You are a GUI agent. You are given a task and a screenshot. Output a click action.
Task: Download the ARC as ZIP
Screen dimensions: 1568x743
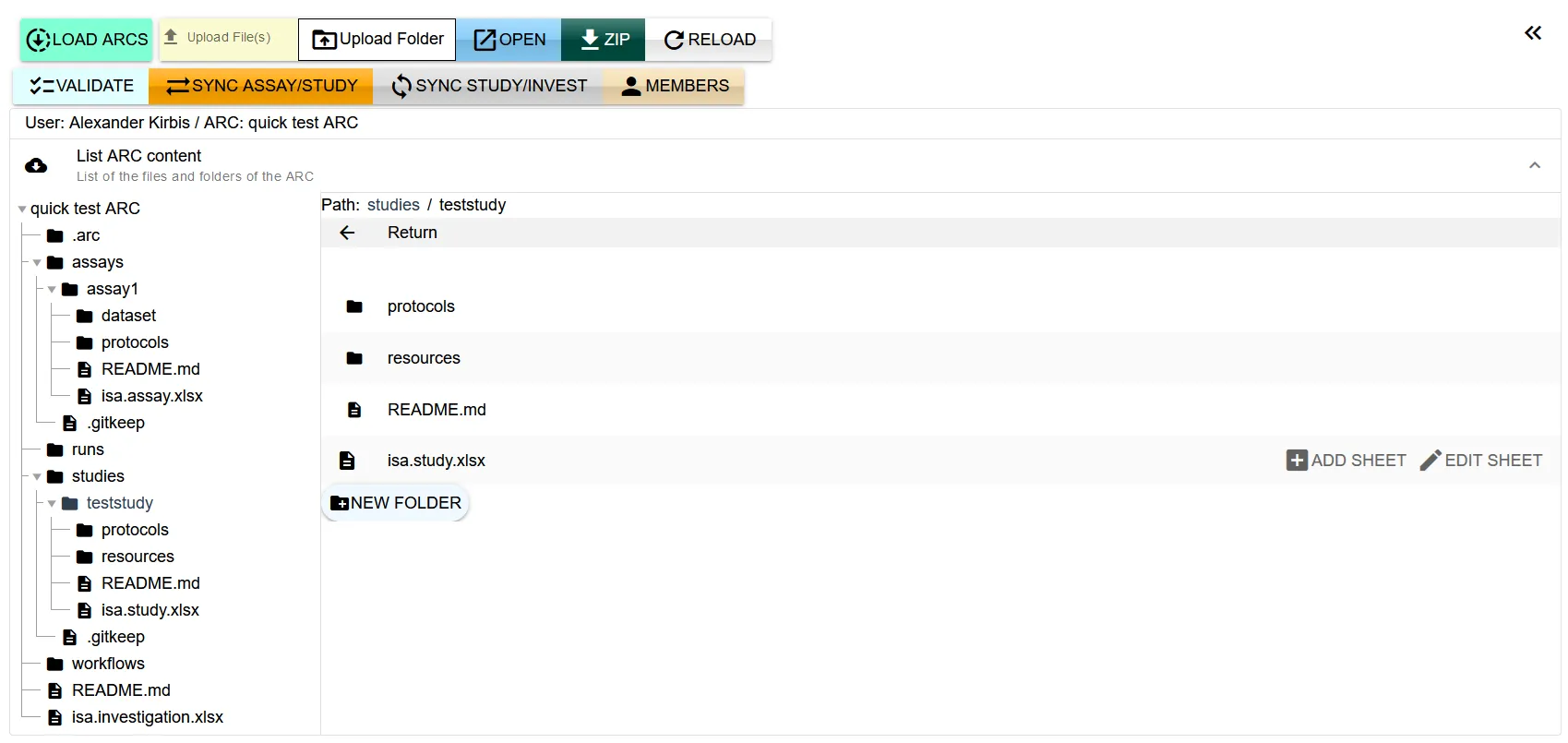click(x=604, y=40)
